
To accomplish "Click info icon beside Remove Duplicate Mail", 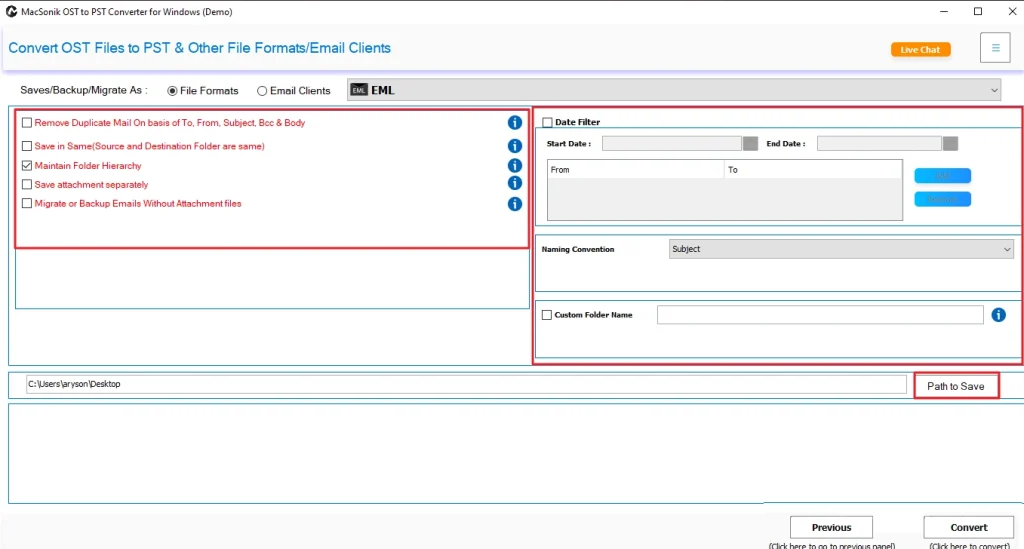I will pos(515,123).
